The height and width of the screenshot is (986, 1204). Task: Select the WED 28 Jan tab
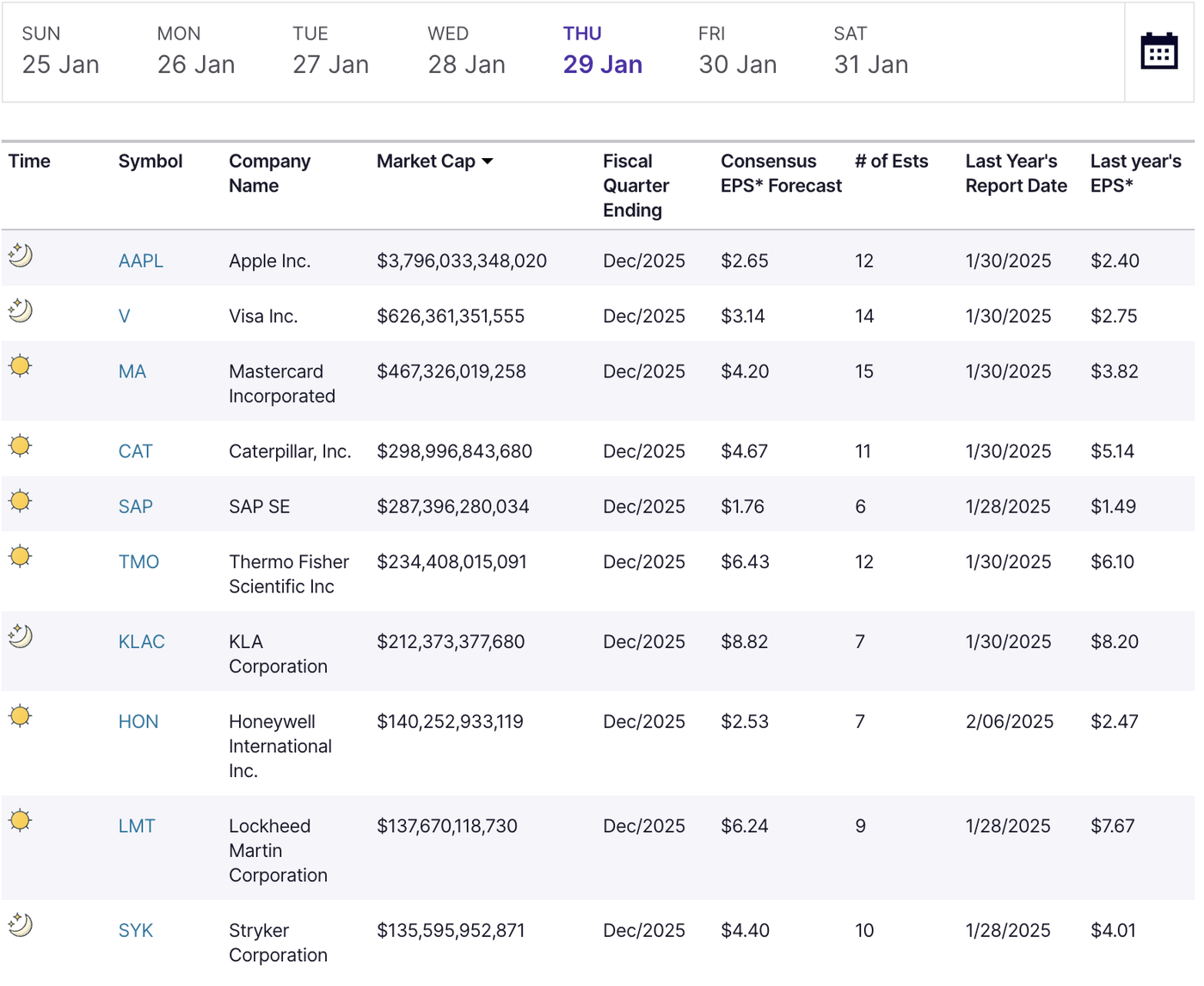[466, 52]
